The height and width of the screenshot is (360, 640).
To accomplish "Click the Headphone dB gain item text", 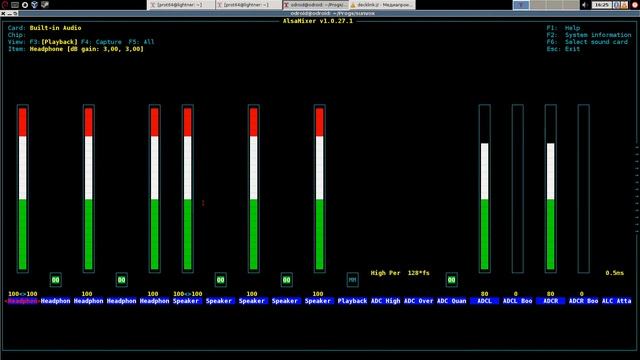I will (x=87, y=49).
